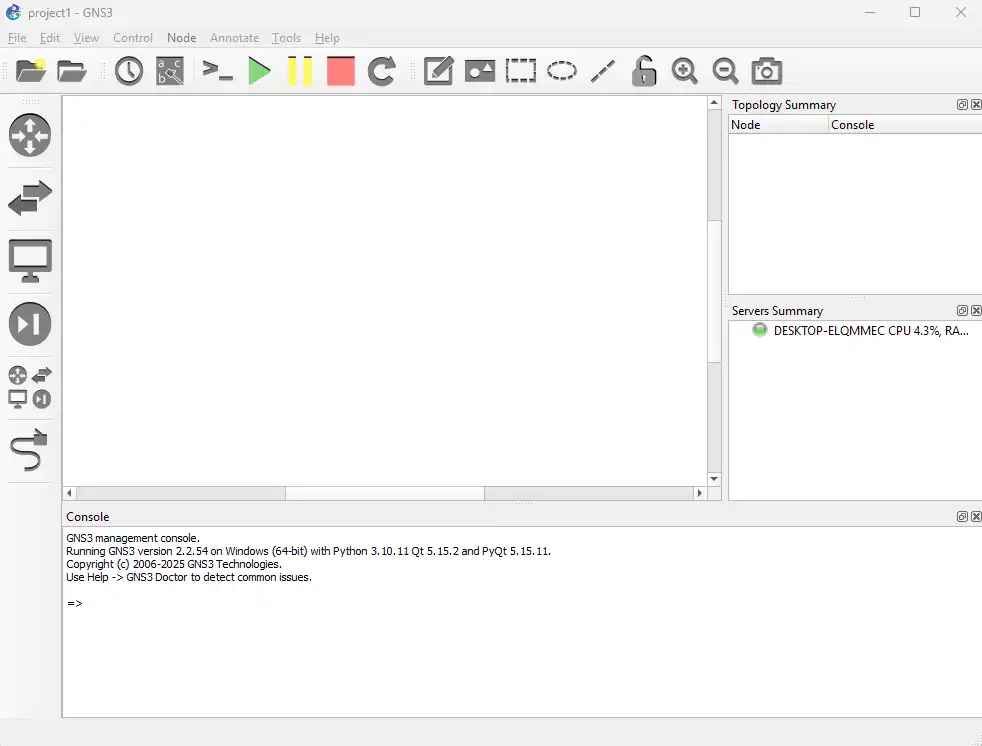This screenshot has width=982, height=746.
Task: Click the New blank project icon
Action: point(31,71)
